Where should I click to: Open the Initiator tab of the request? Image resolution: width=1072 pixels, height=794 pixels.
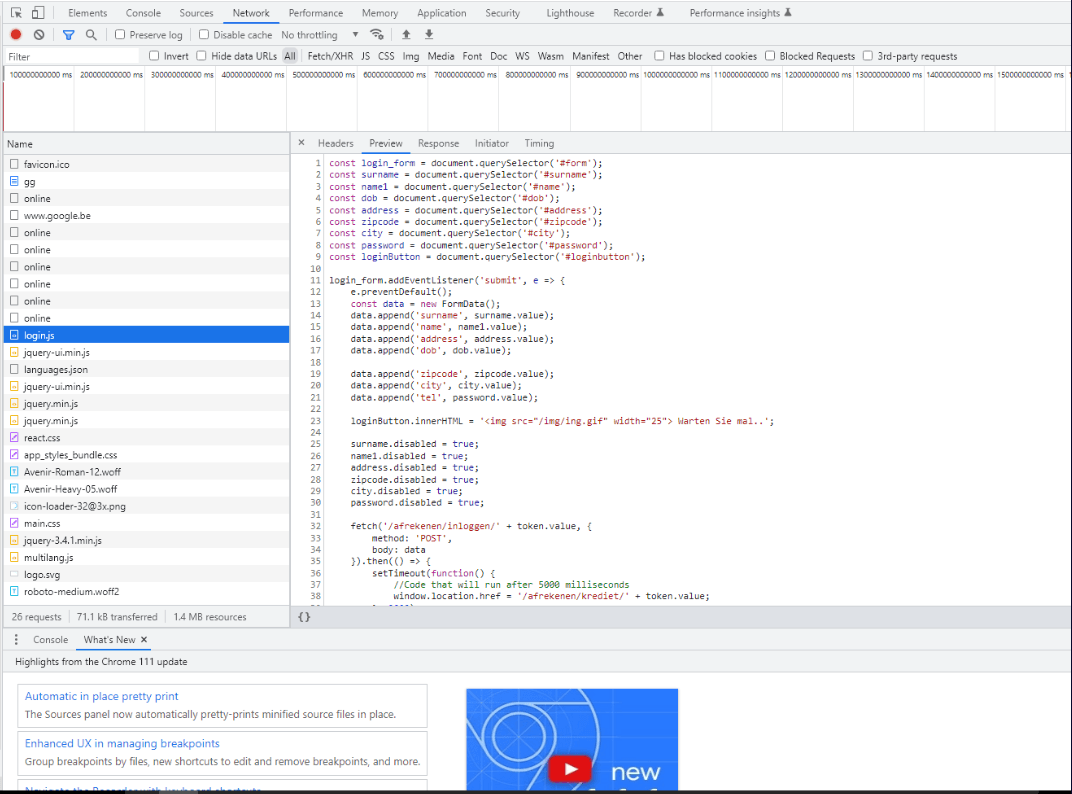(x=492, y=144)
